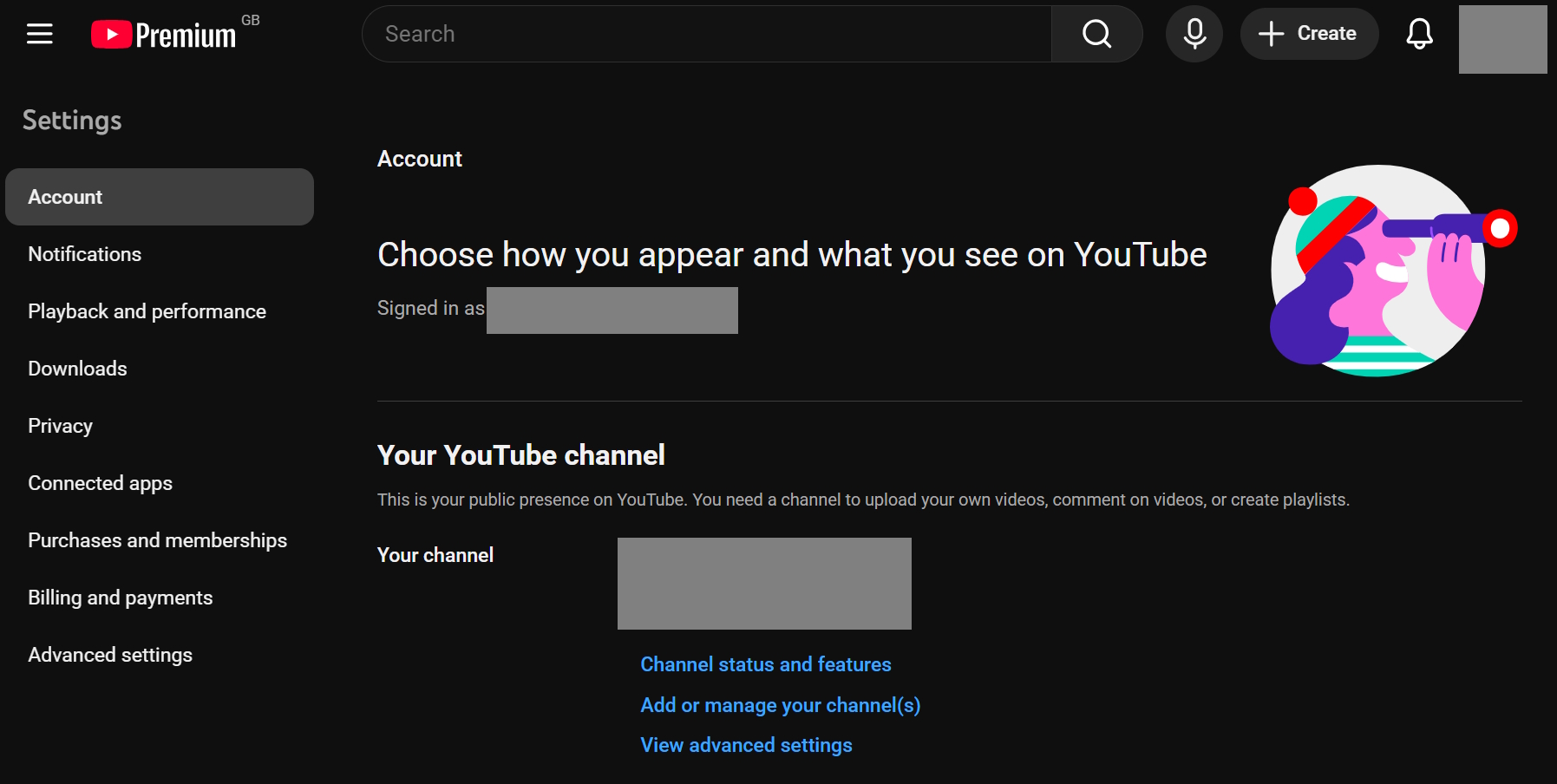The image size is (1557, 784).
Task: Select Downloads in the settings sidebar
Action: click(76, 368)
